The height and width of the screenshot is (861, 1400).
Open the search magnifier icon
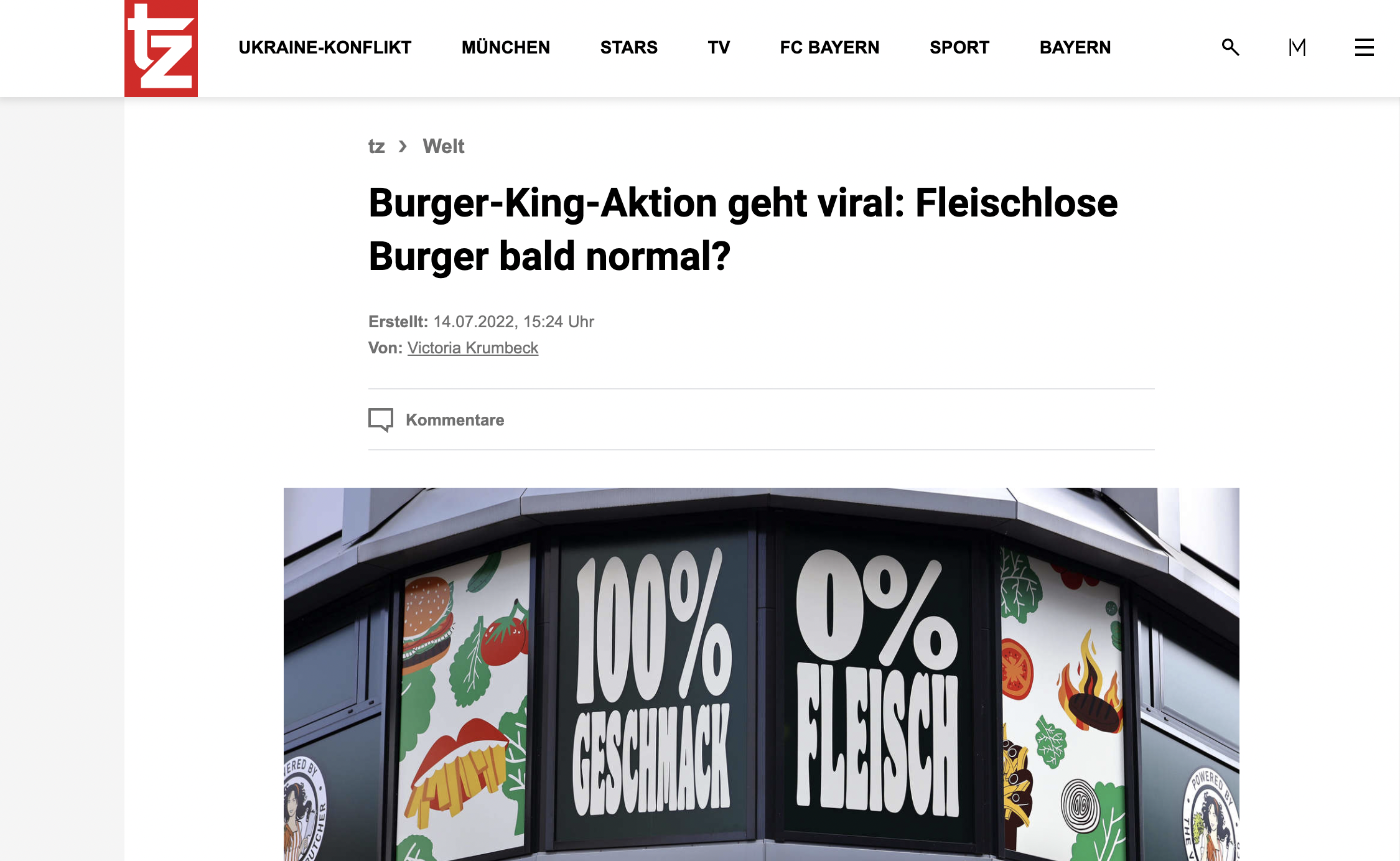pos(1230,47)
